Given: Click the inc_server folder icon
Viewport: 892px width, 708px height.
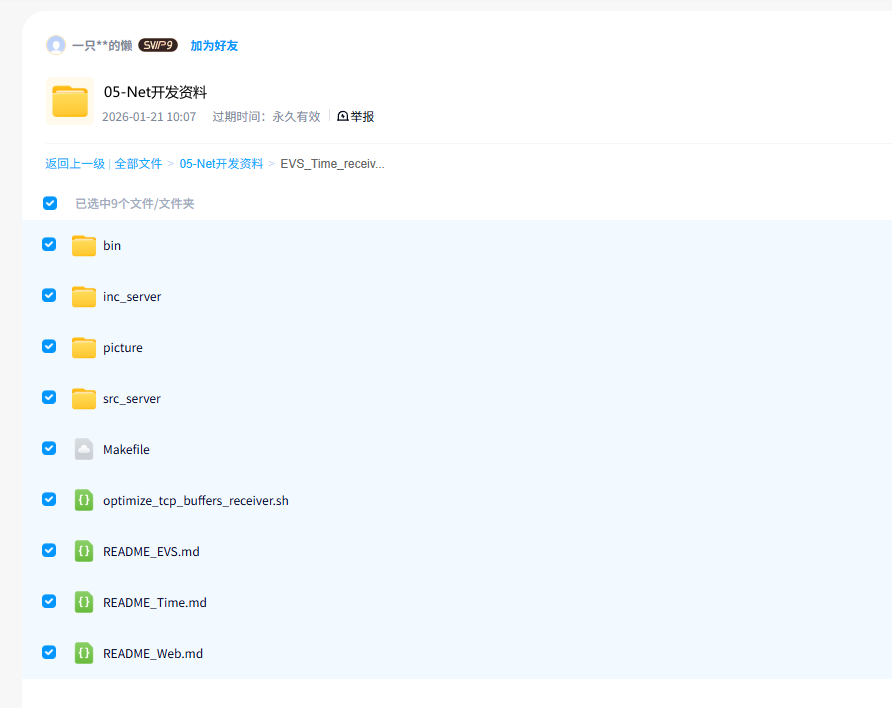Looking at the screenshot, I should [x=84, y=296].
